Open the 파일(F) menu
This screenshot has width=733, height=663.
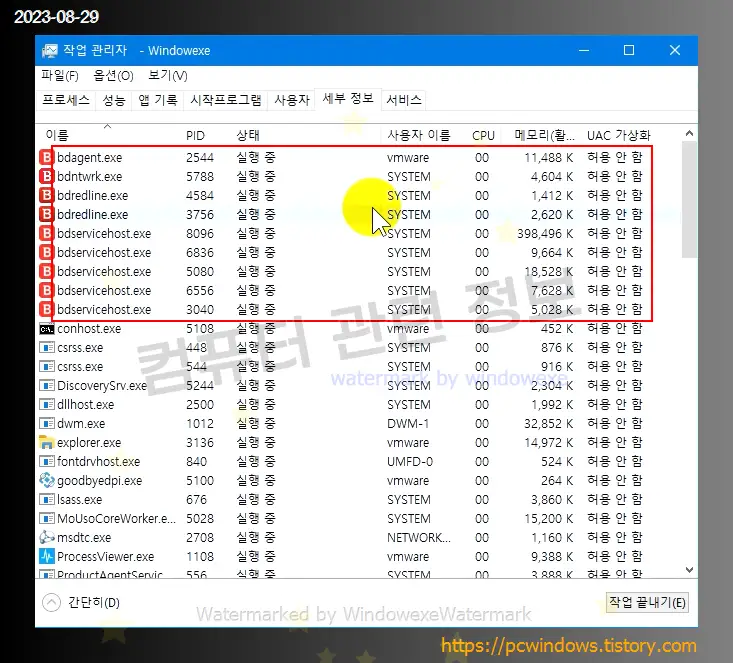point(60,75)
